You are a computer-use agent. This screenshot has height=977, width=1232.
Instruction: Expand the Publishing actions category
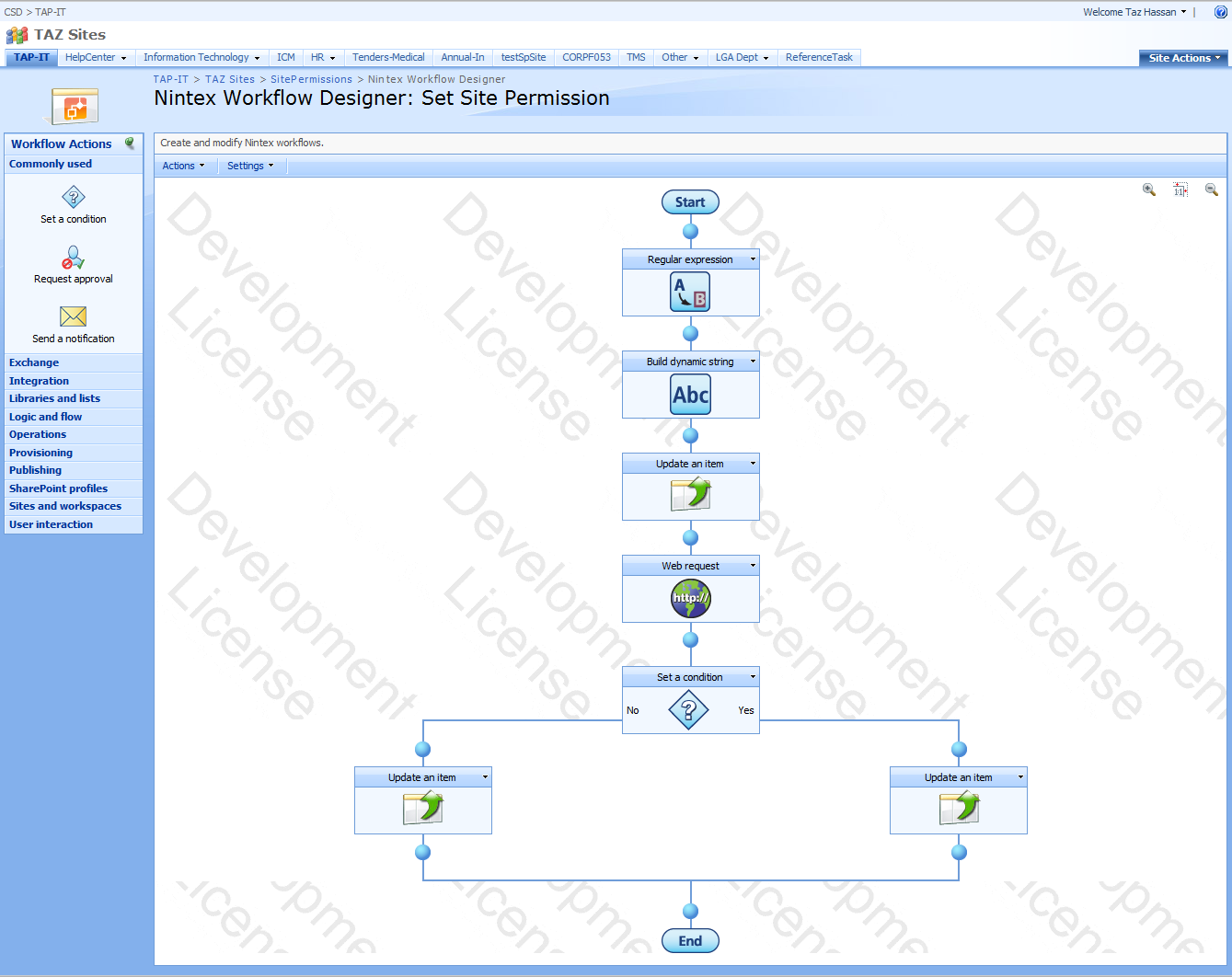tap(74, 470)
